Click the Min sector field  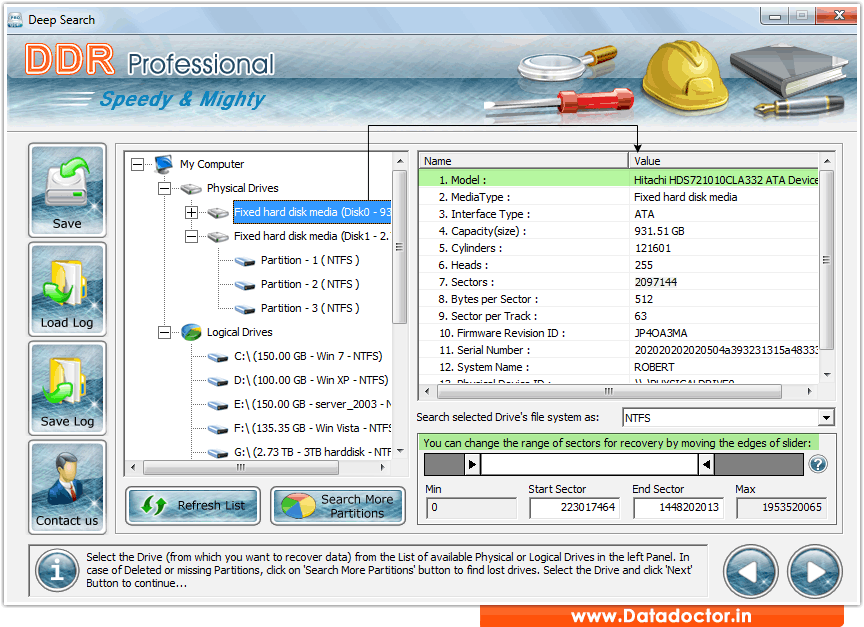click(x=472, y=507)
